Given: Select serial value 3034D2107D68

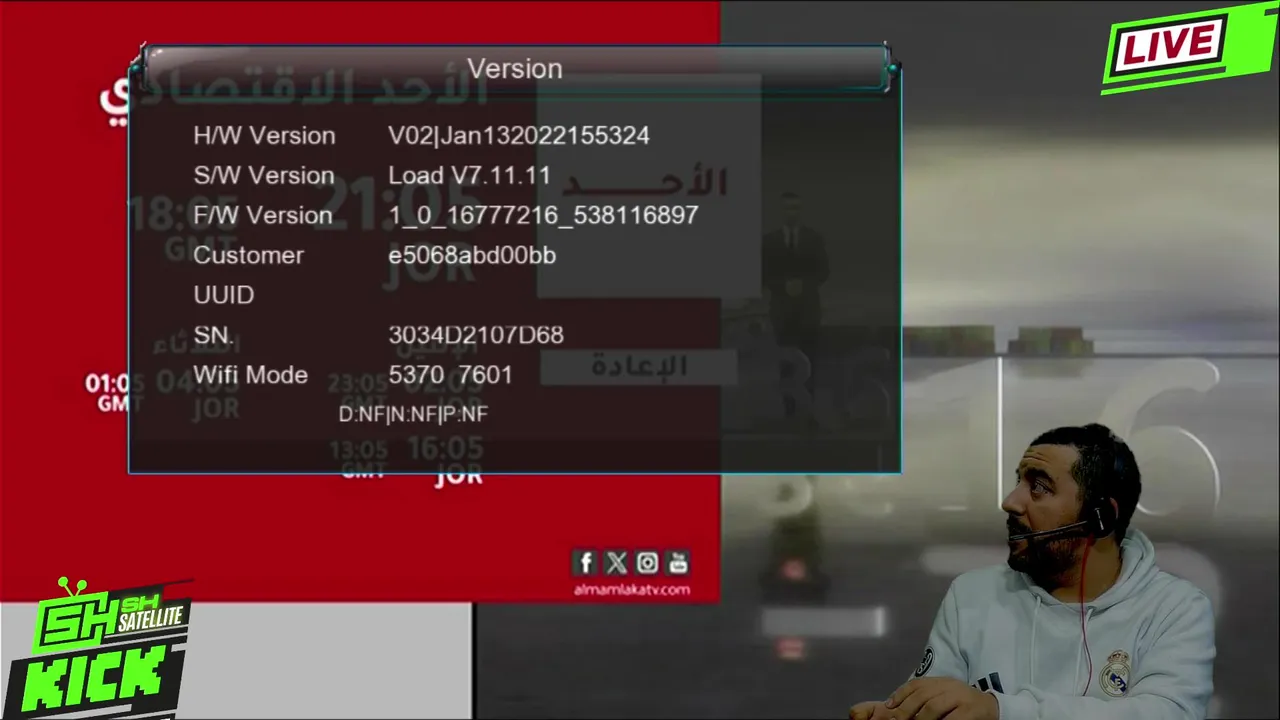Looking at the screenshot, I should [476, 335].
